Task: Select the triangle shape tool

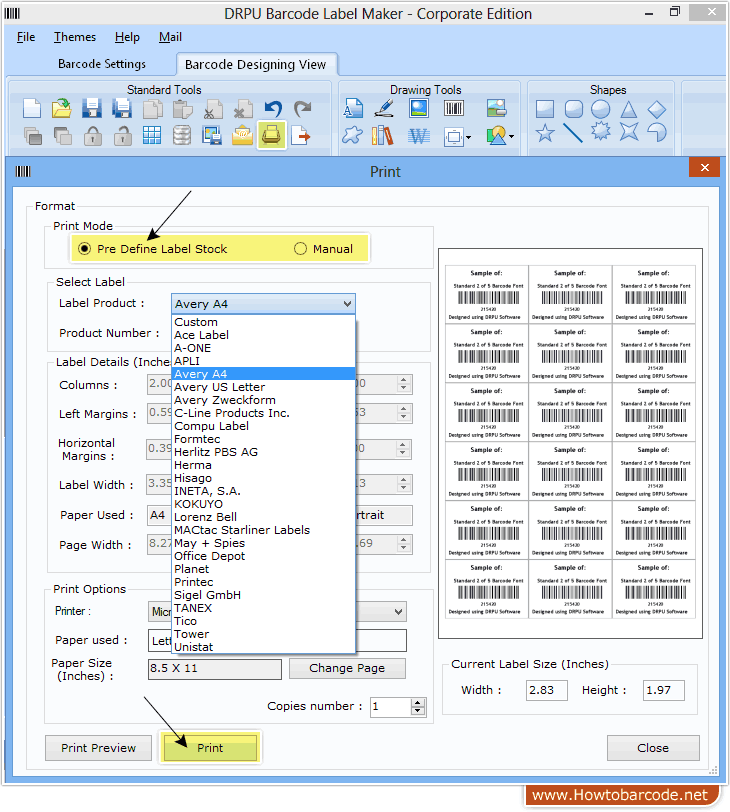Action: 628,109
